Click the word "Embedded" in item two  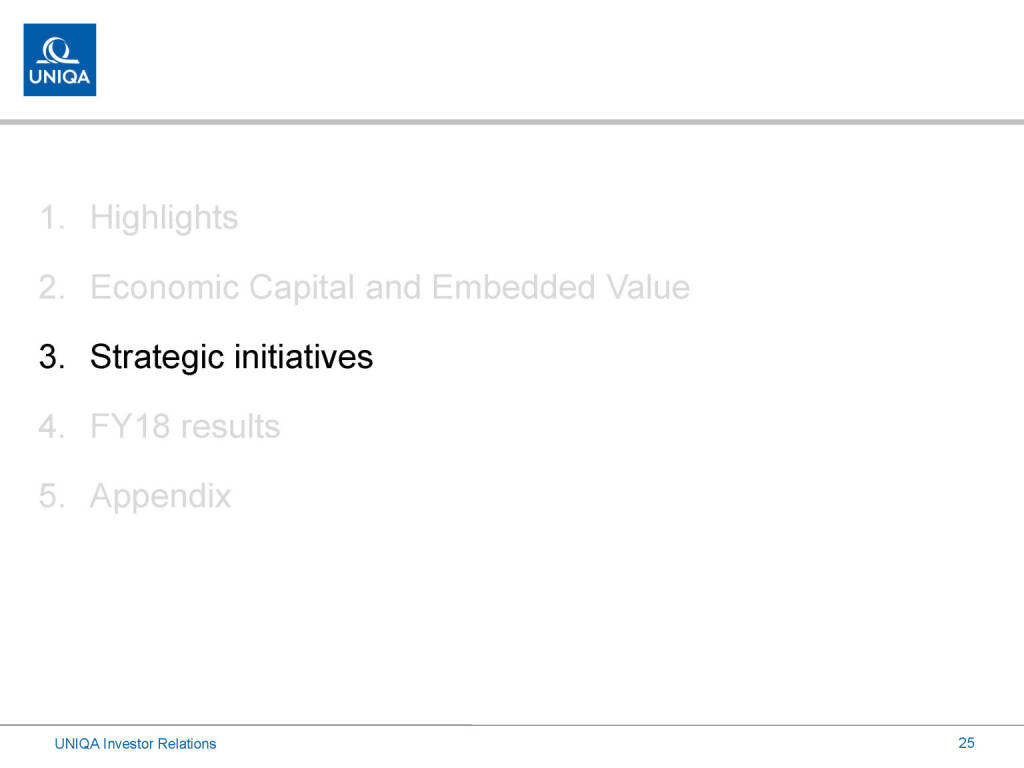(514, 288)
